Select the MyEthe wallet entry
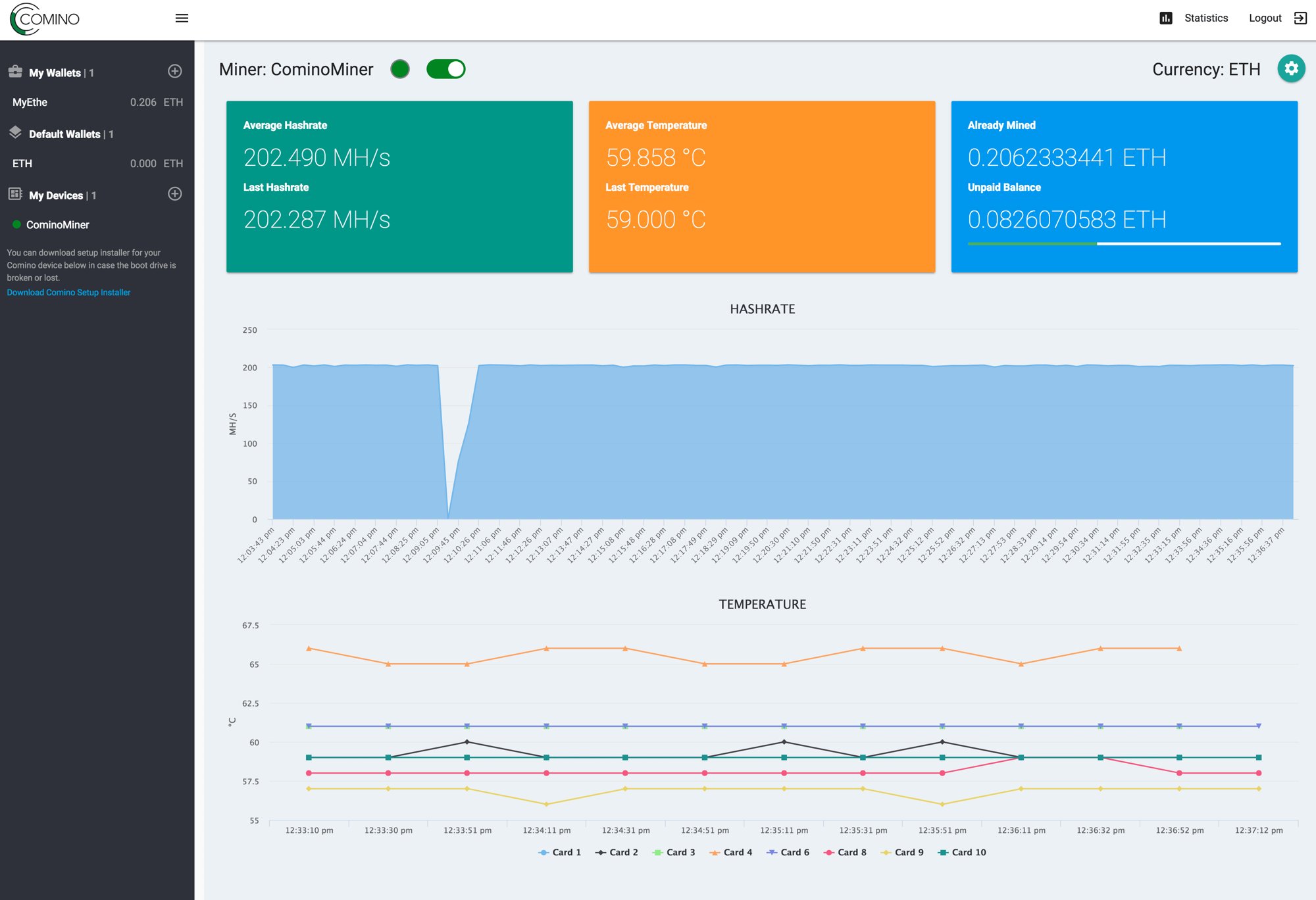The width and height of the screenshot is (1316, 900). coord(97,102)
